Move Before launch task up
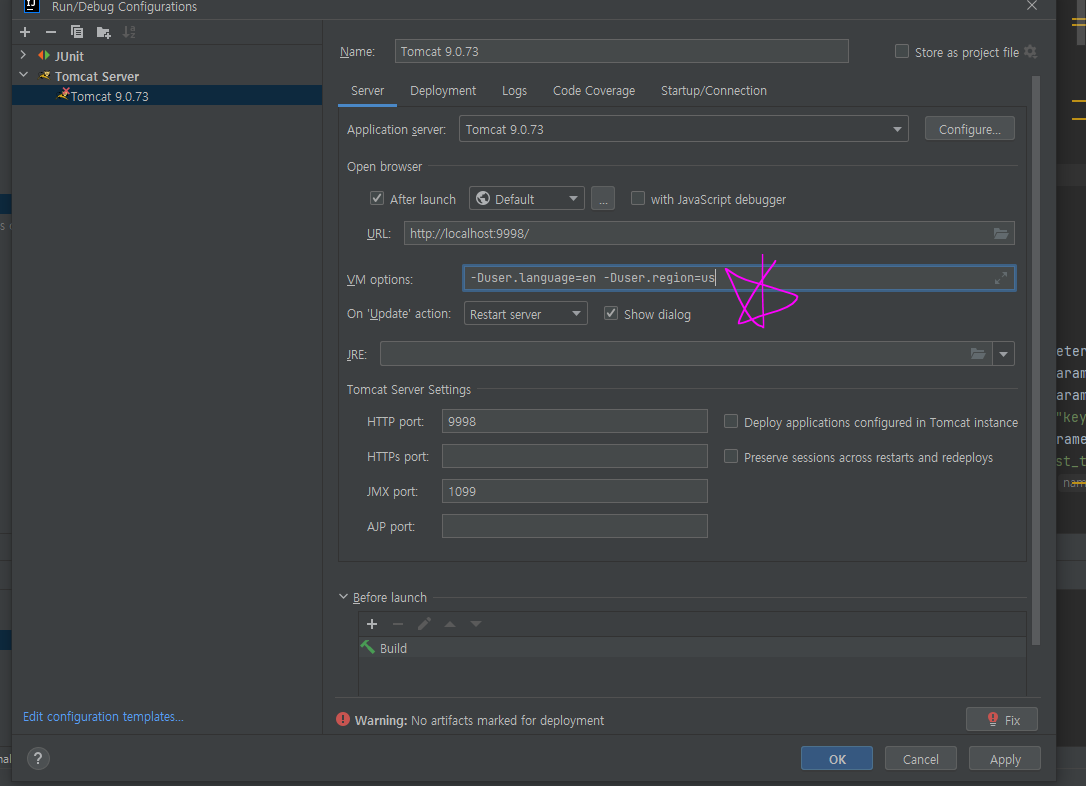 coord(450,624)
